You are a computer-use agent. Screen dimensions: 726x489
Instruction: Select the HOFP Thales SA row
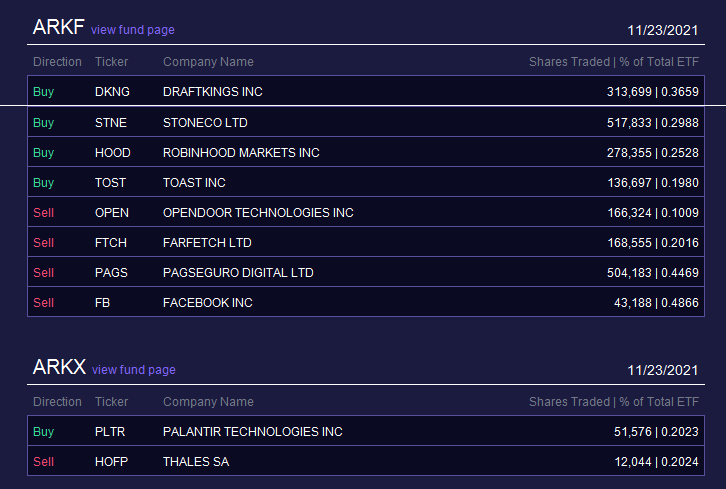pyautogui.click(x=366, y=461)
